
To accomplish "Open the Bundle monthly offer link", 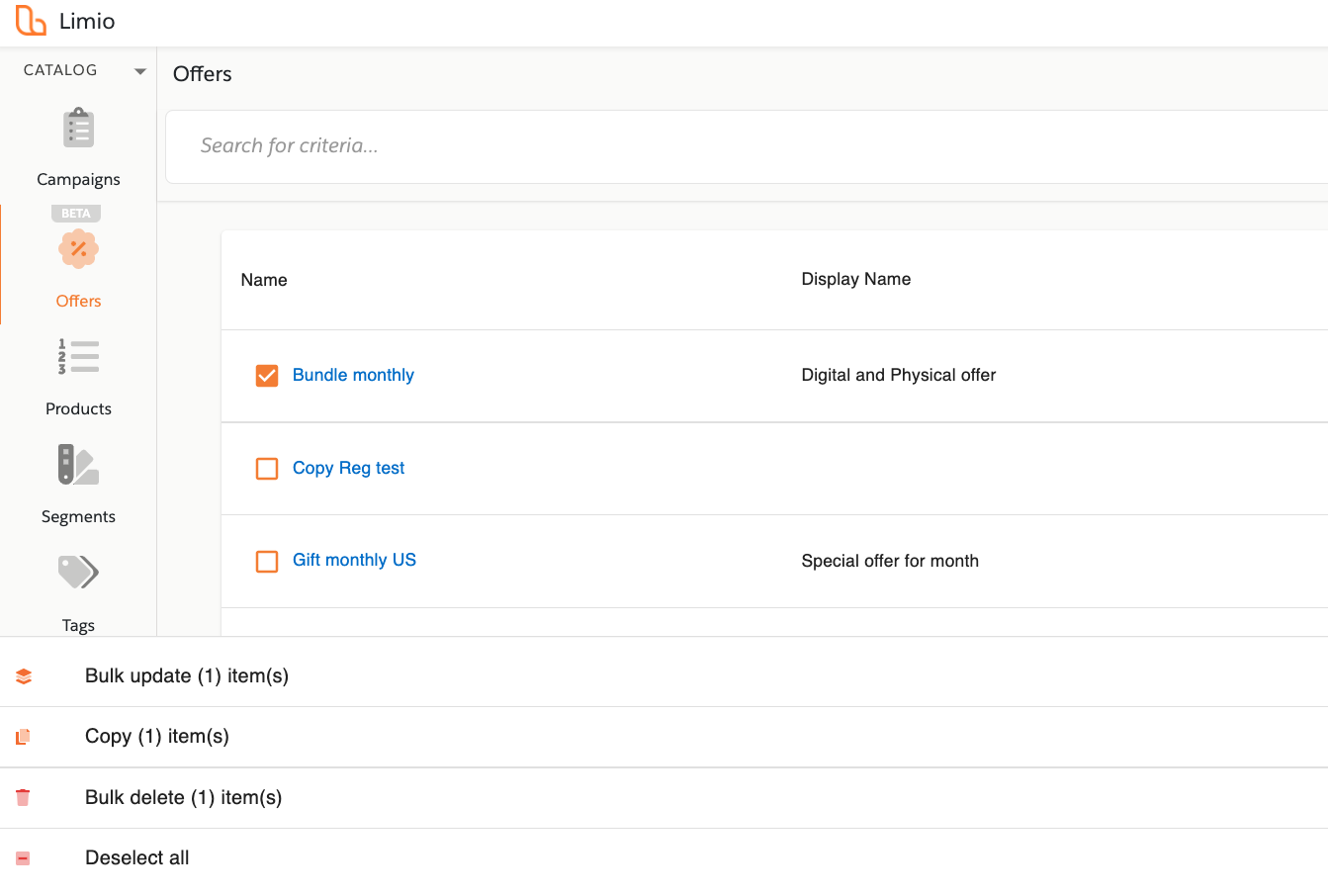I will click(353, 375).
